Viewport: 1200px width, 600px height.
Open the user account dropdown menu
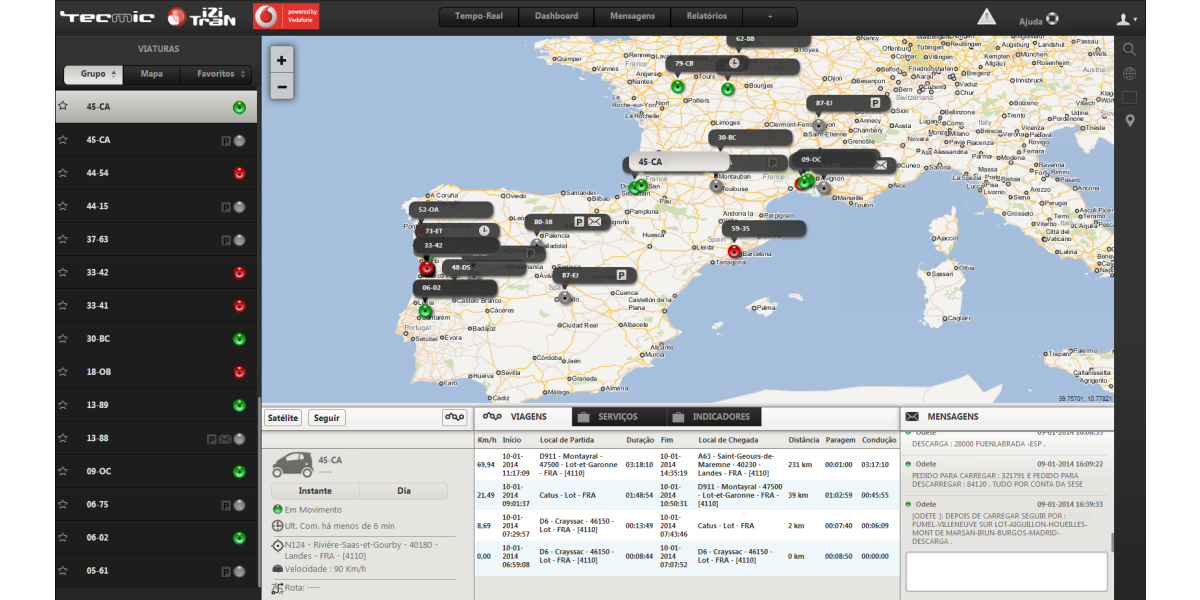[x=1127, y=19]
